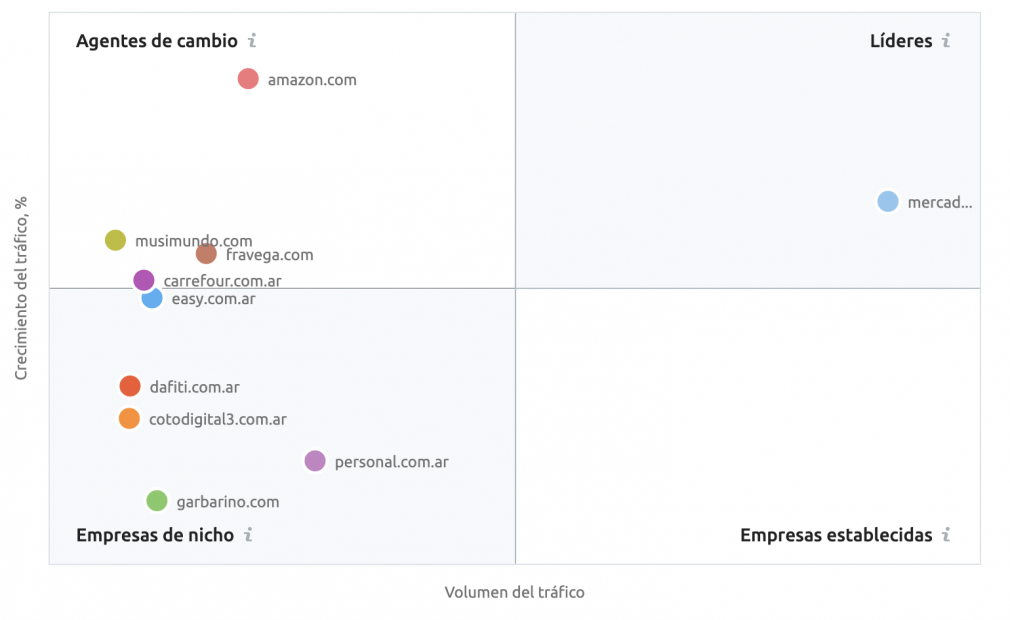Click the garbarino.com text label

[228, 502]
